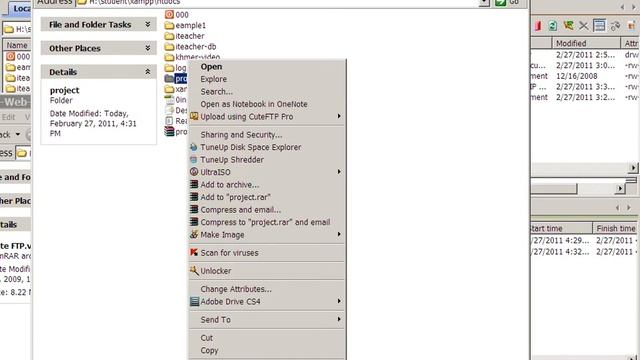Select the 000 item in Explorer file list

pos(177,15)
